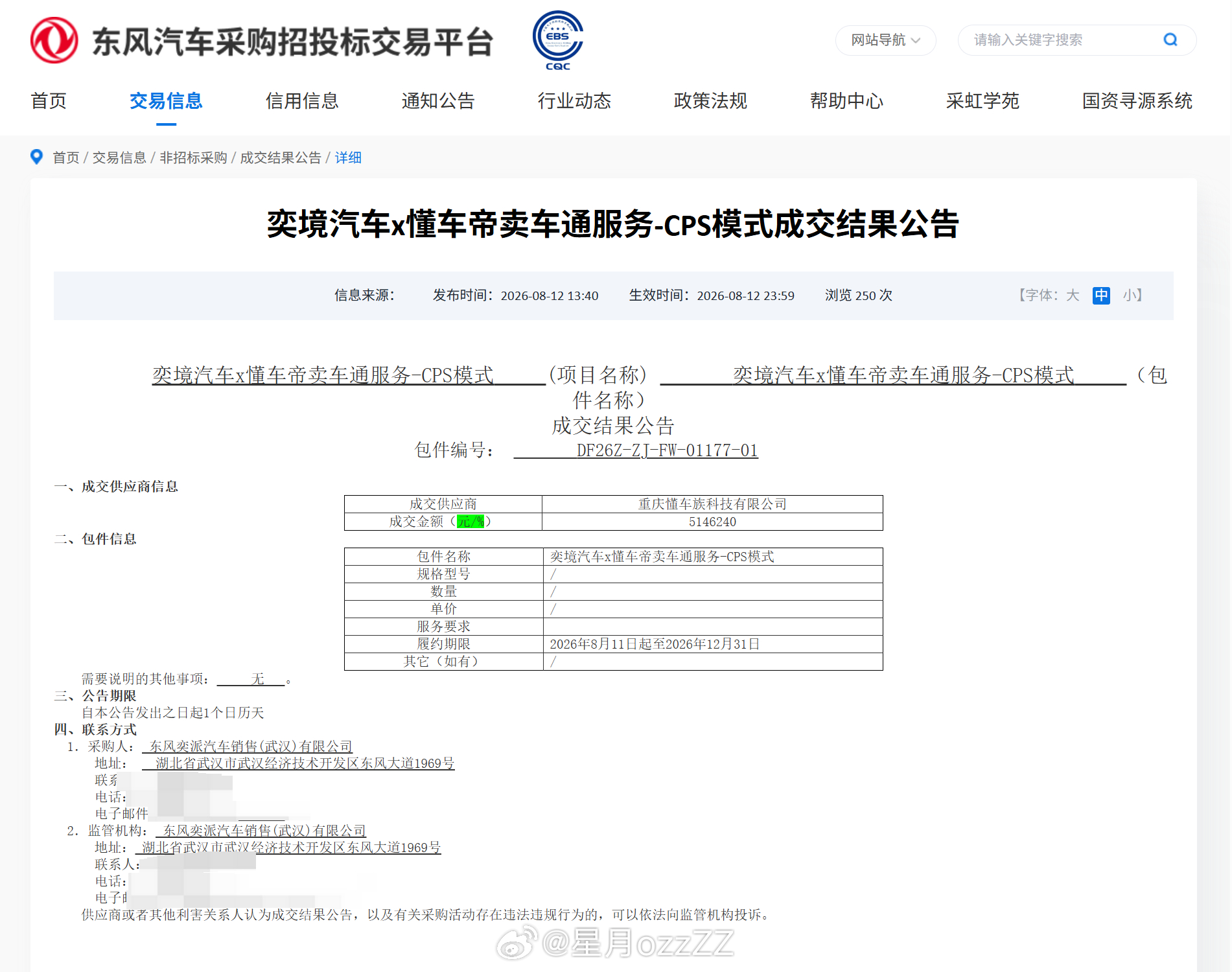Click the EBS CQC certification badge
Viewport: 1232px width, 972px height.
point(558,40)
